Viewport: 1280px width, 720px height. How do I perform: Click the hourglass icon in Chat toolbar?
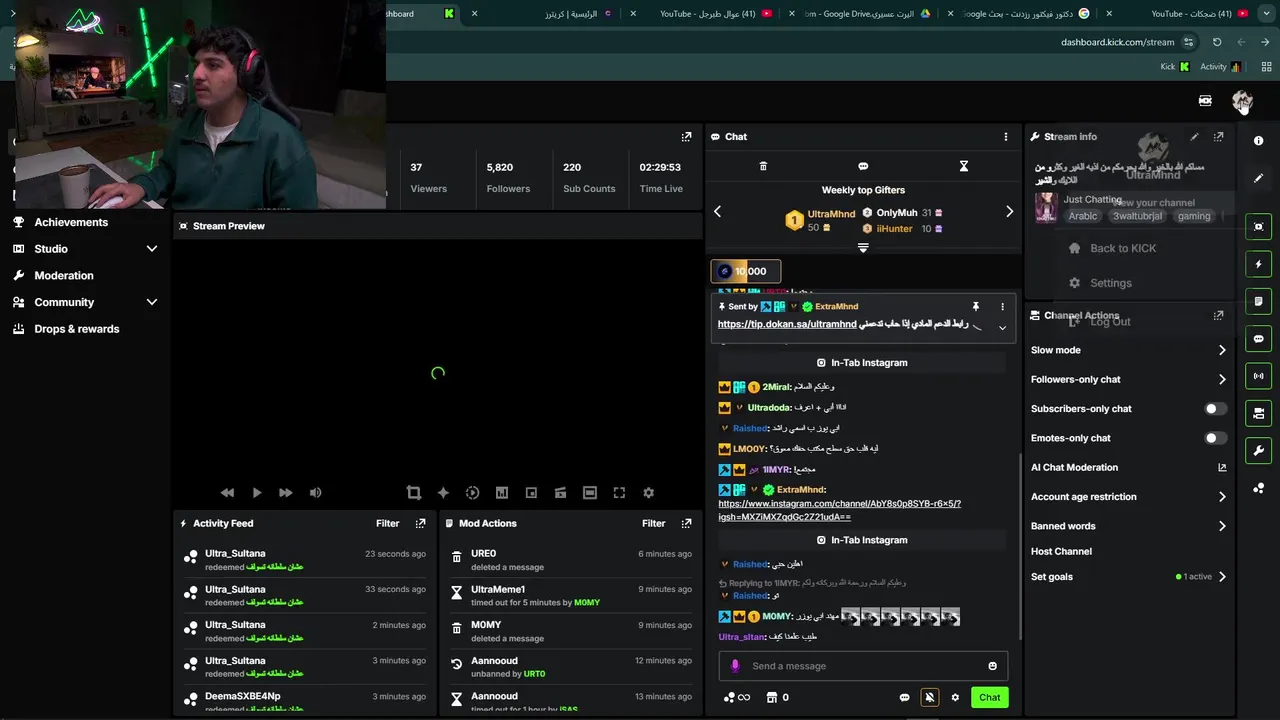pos(964,166)
